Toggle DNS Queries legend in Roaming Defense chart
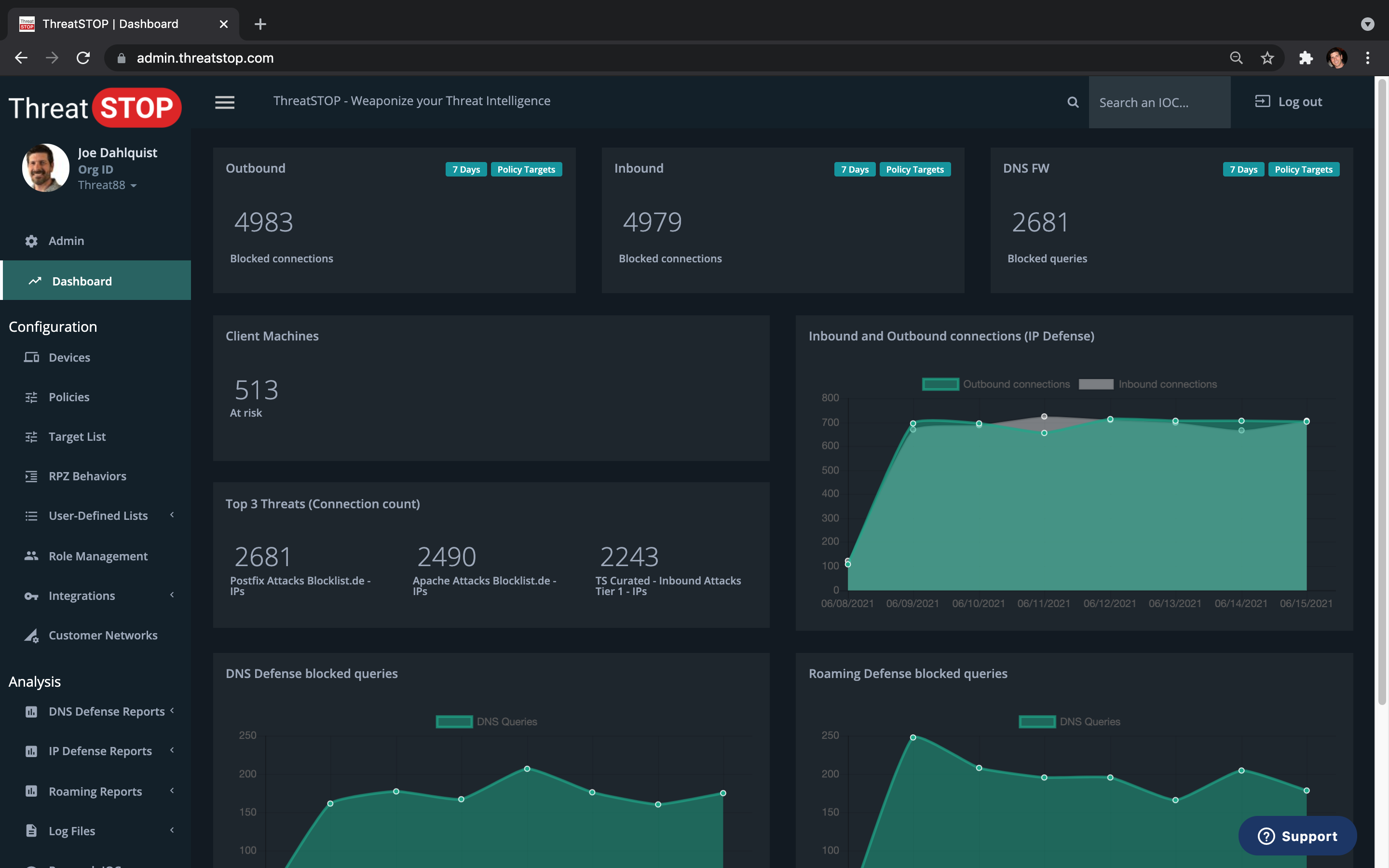This screenshot has width=1389, height=868. [1069, 721]
